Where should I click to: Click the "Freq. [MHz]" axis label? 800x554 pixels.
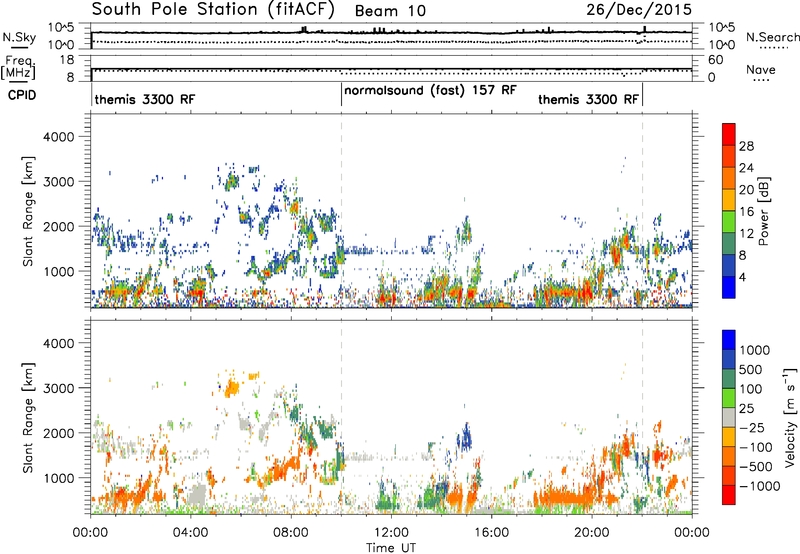tap(18, 67)
